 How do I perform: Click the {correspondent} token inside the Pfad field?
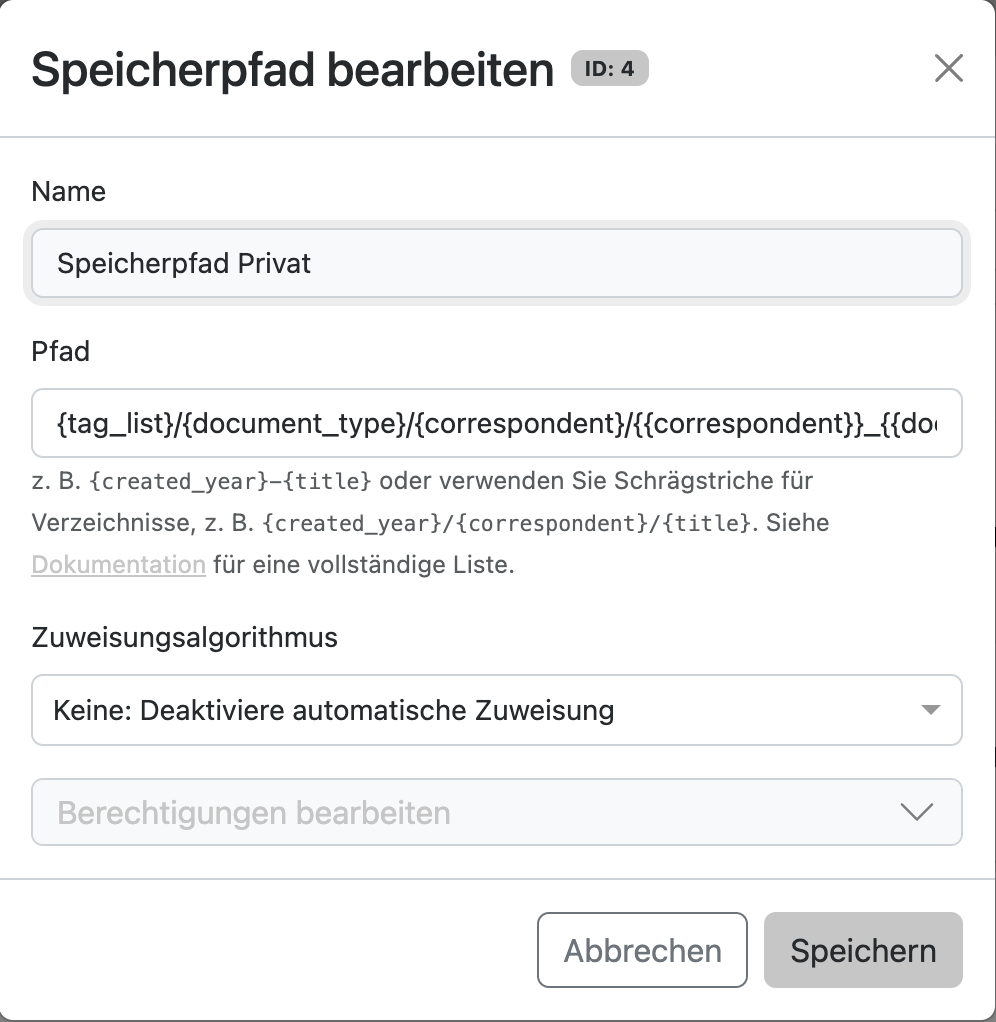point(520,424)
